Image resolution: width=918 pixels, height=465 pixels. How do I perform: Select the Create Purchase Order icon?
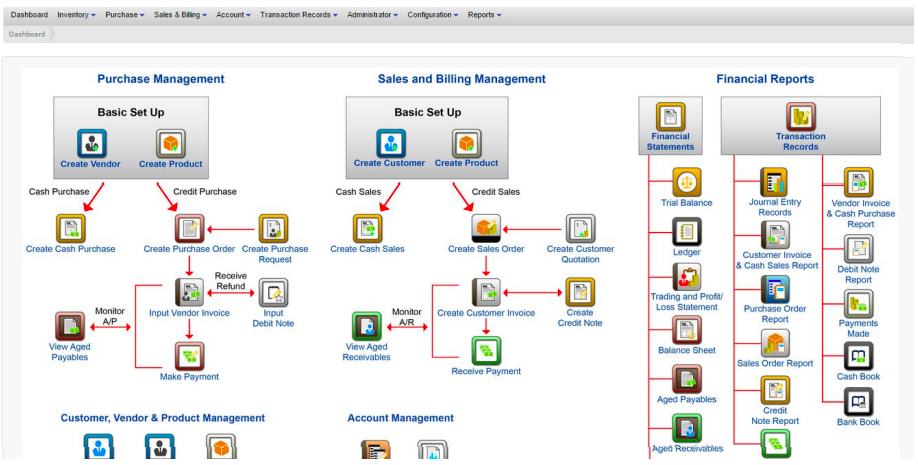coord(190,228)
